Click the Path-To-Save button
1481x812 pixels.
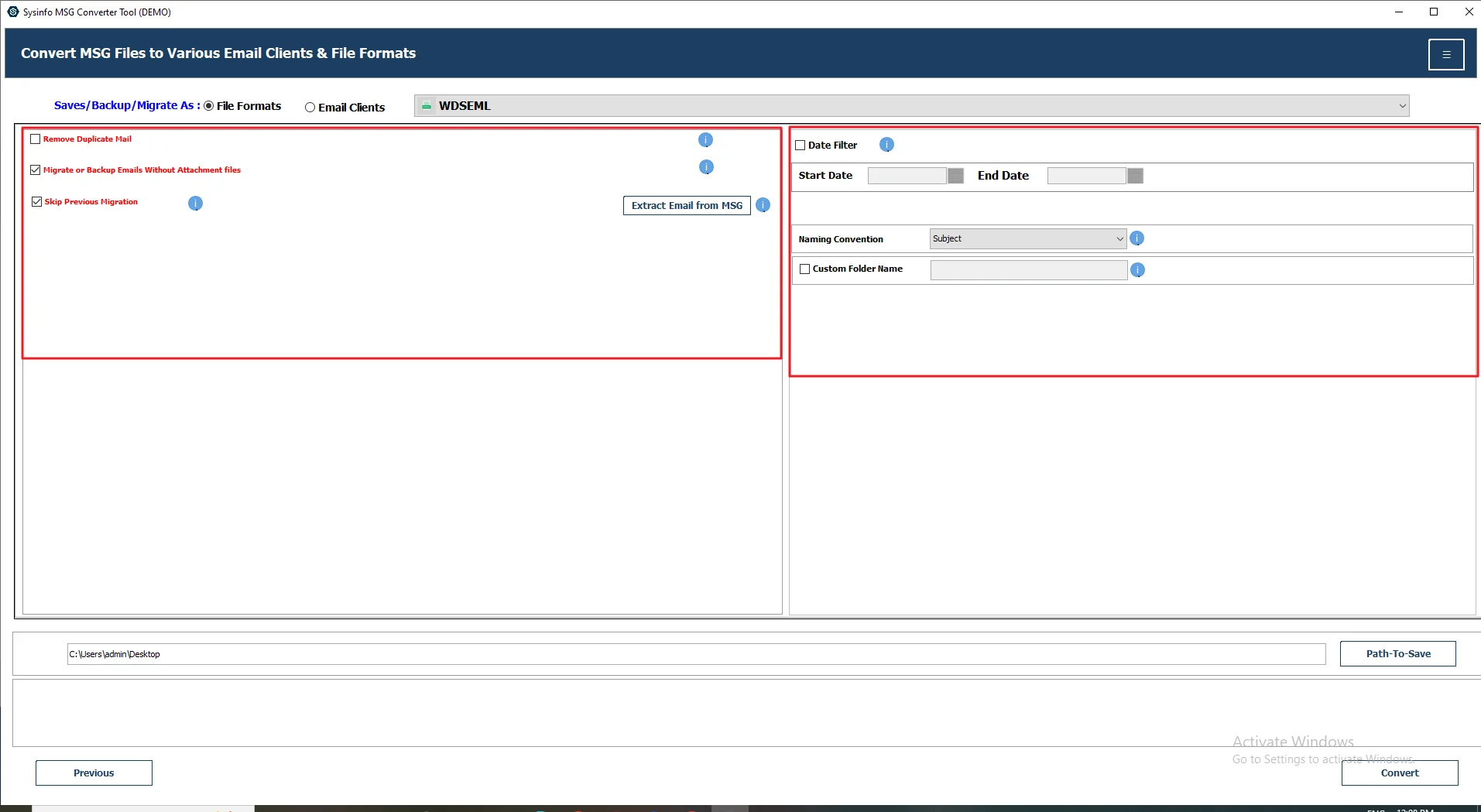[x=1398, y=653]
